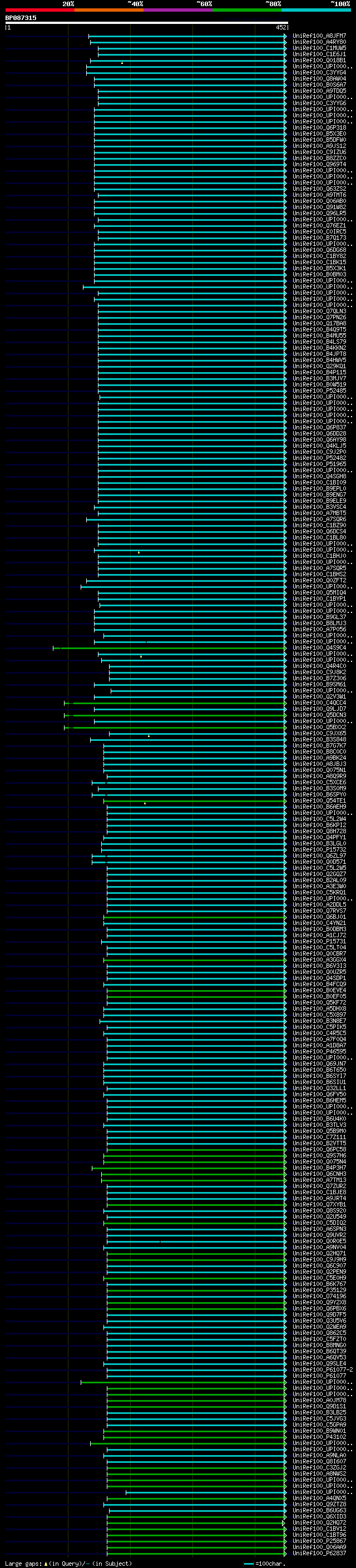
Task: Select the UniRef100_C3YYG6 label
Action: (319, 103)
